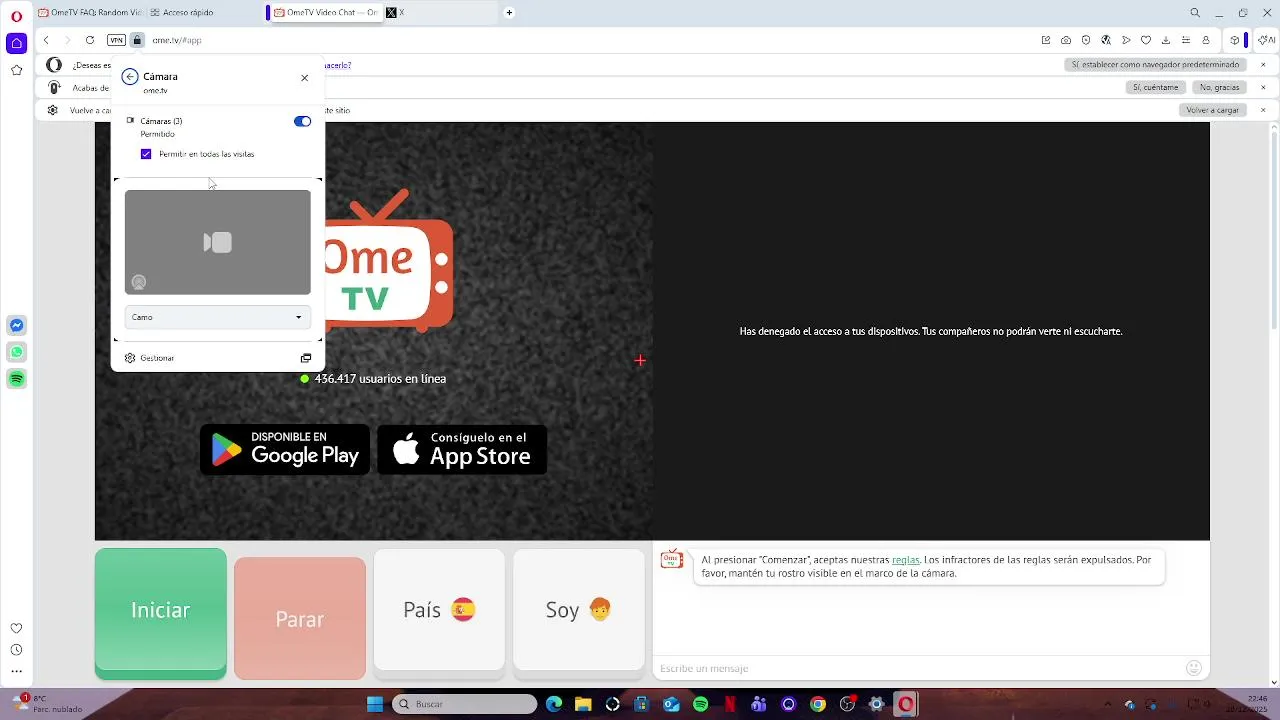Open the extensions cube icon
1280x720 pixels.
click(1235, 40)
